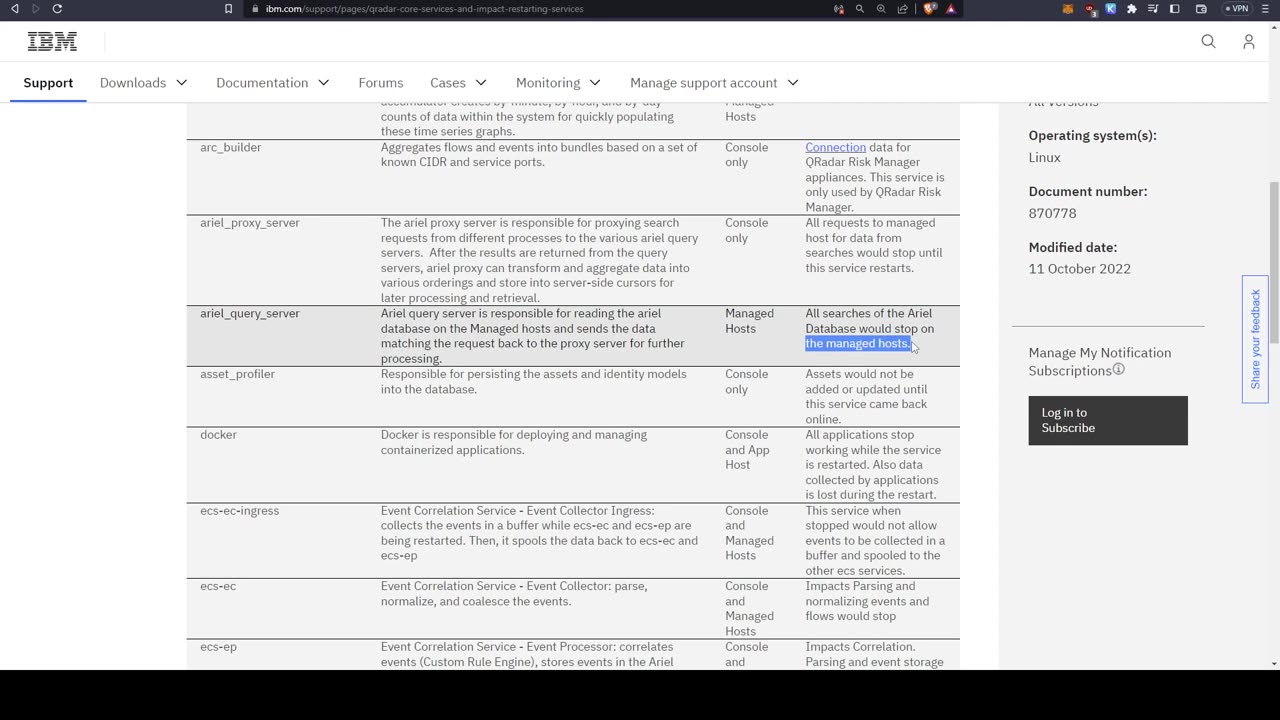Click 'Managed Hosts' cell in ariel_query_server row

[x=749, y=321]
